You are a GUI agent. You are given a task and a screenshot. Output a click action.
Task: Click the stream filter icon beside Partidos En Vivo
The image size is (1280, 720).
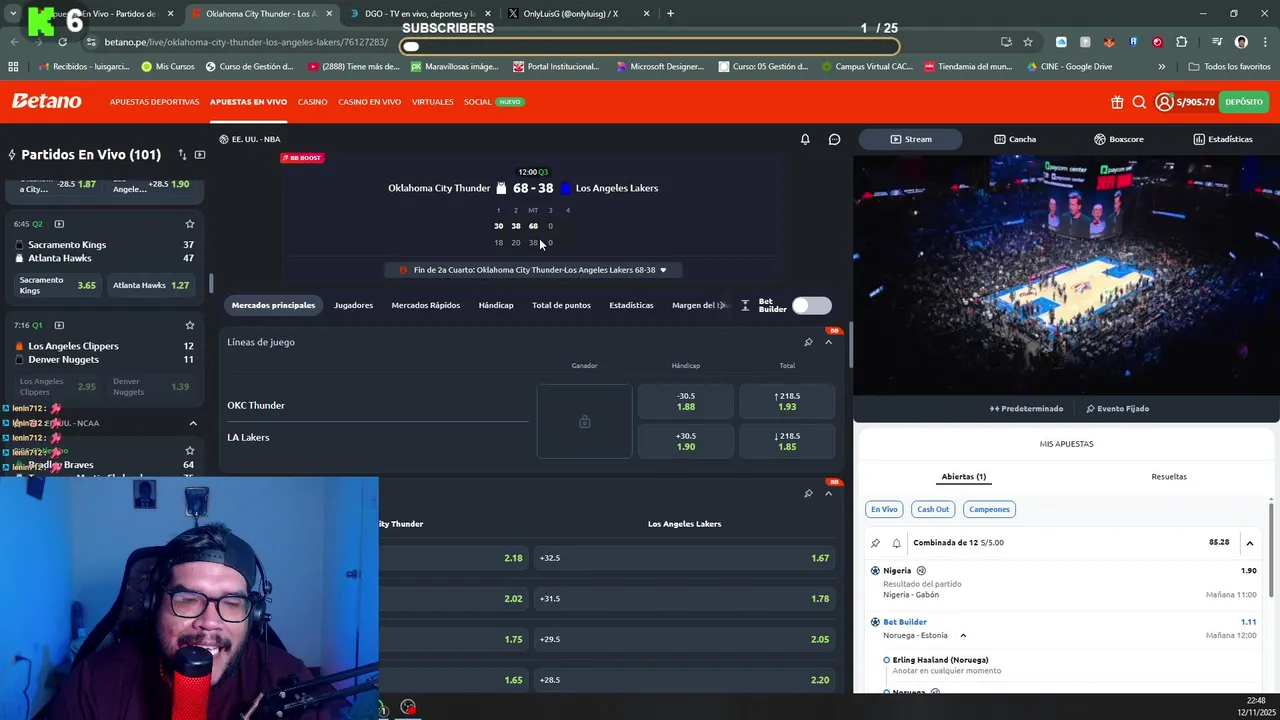(x=200, y=155)
